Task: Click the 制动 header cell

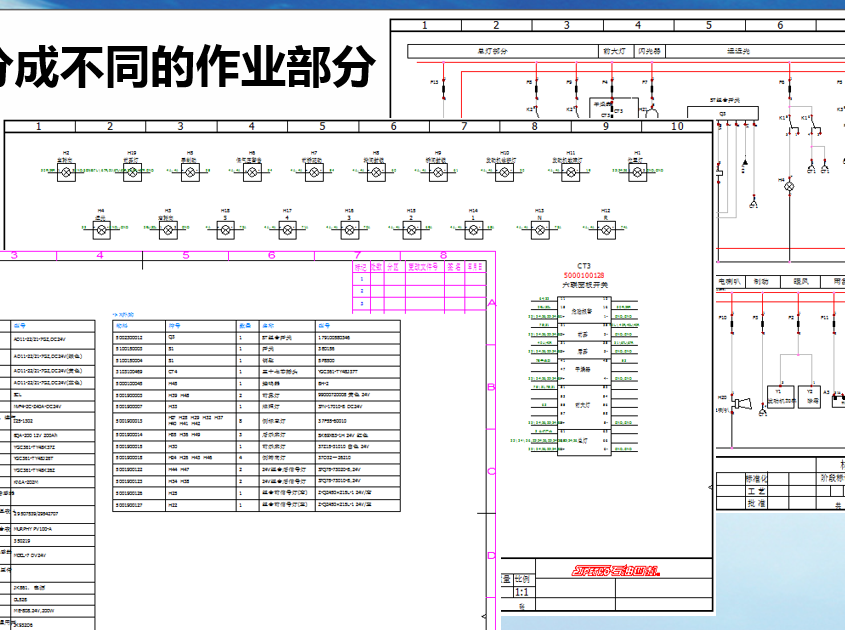Action: coord(761,281)
